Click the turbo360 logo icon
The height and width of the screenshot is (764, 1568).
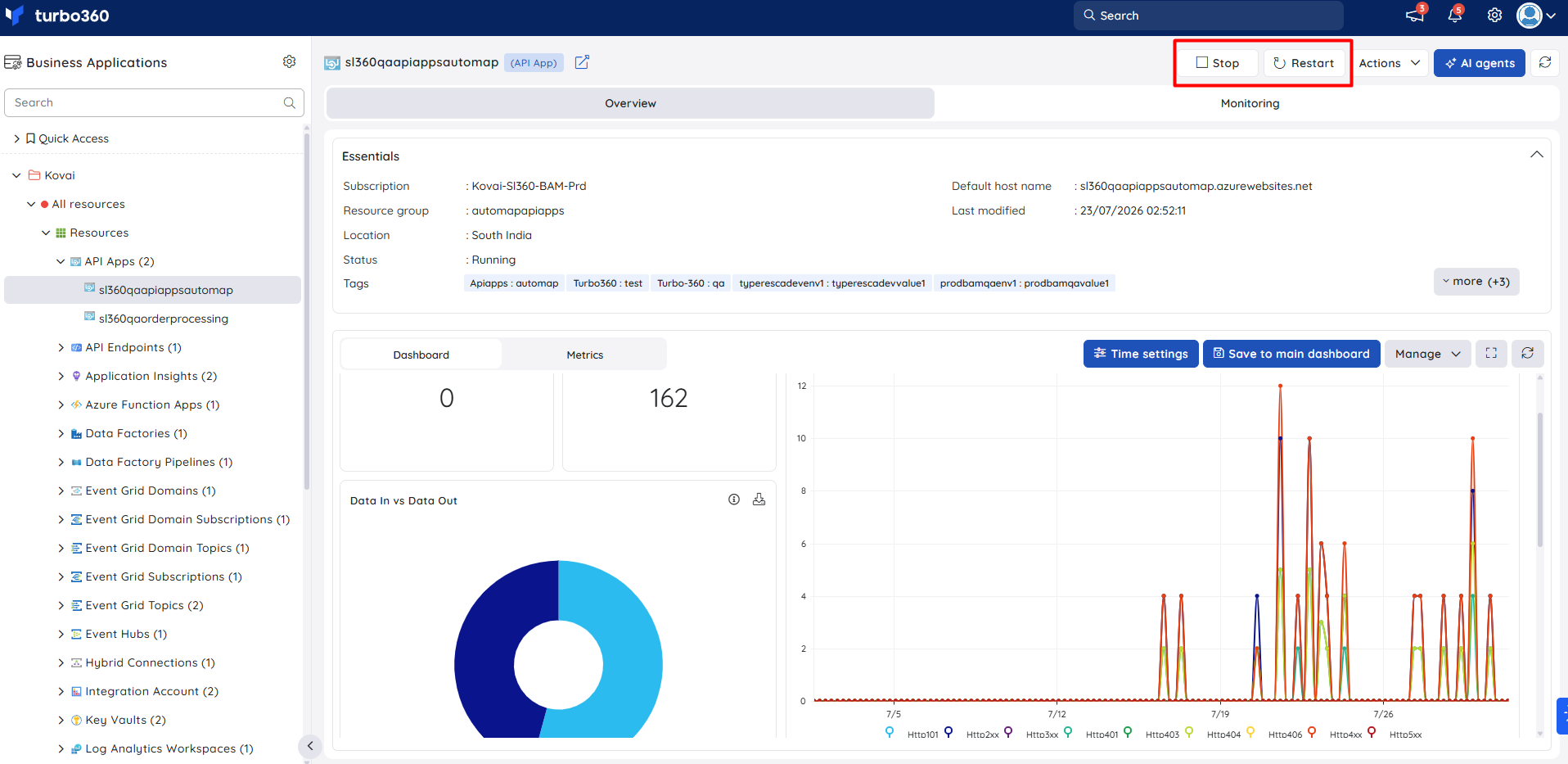click(x=14, y=15)
